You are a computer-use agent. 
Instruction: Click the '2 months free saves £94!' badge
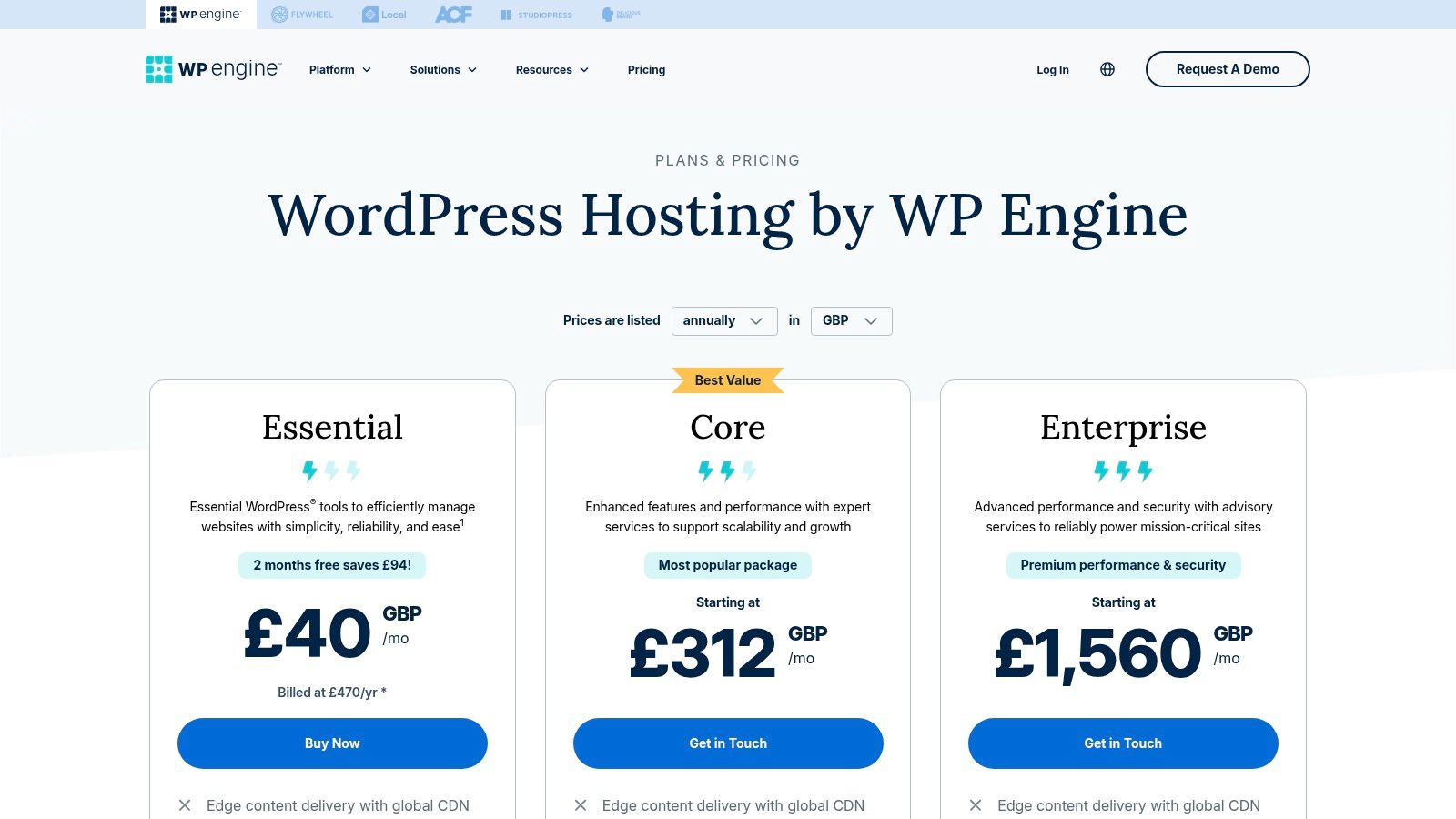[332, 565]
